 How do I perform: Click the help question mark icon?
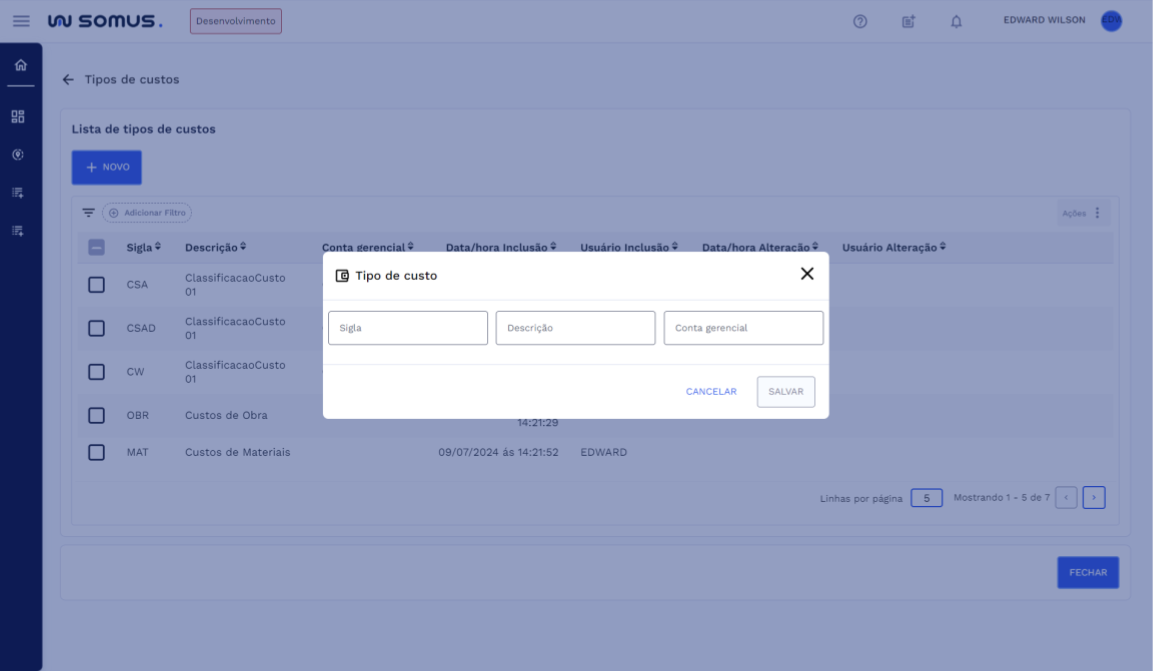(x=860, y=21)
